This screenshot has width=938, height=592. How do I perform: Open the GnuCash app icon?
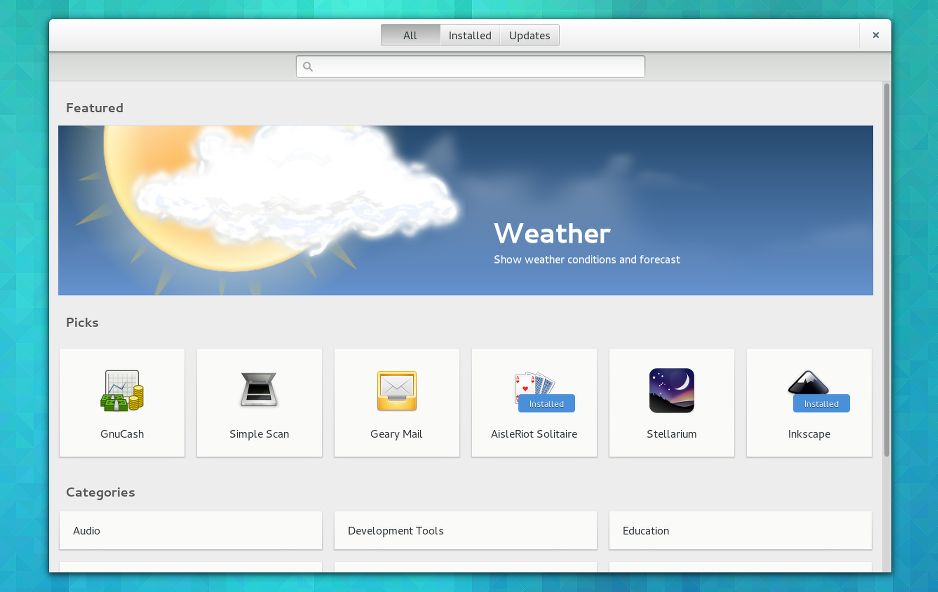121,391
